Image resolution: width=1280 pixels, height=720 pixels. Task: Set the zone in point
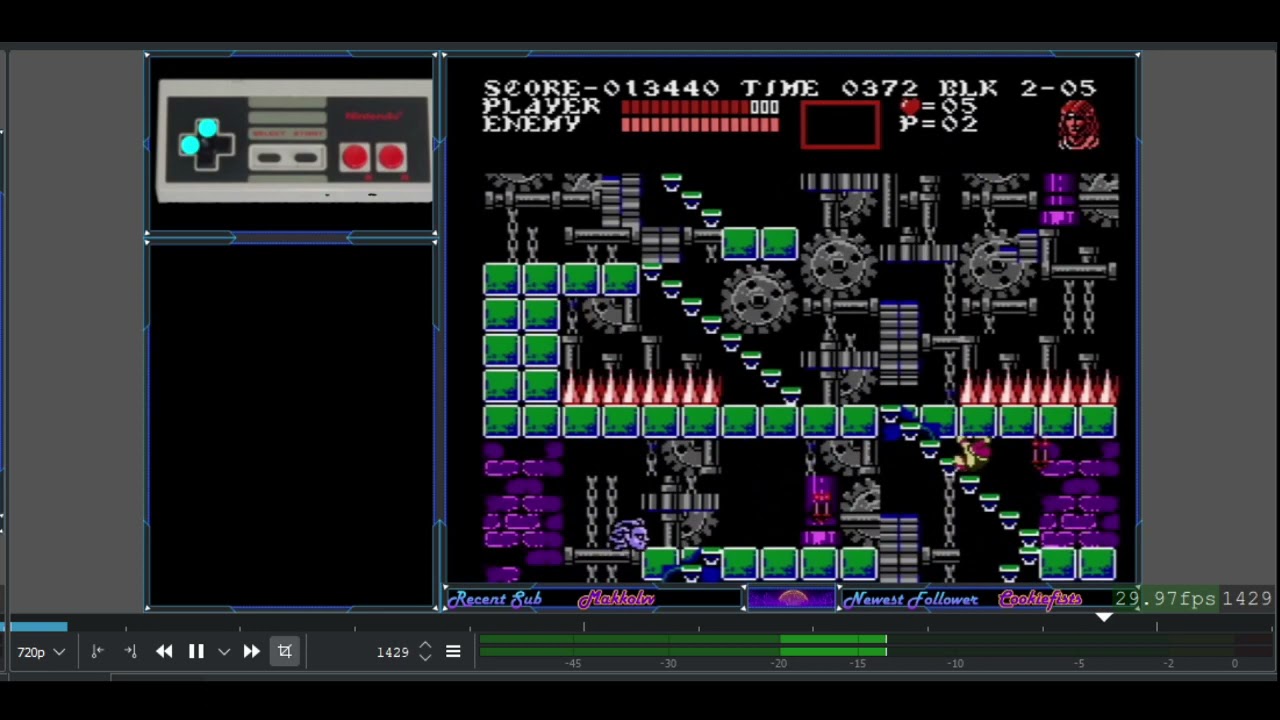pyautogui.click(x=97, y=652)
